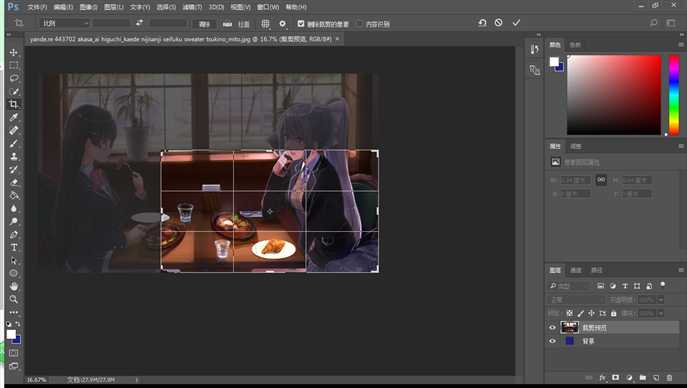Open crop additional settings gear
Viewport: 687px width, 388px height.
[x=283, y=24]
